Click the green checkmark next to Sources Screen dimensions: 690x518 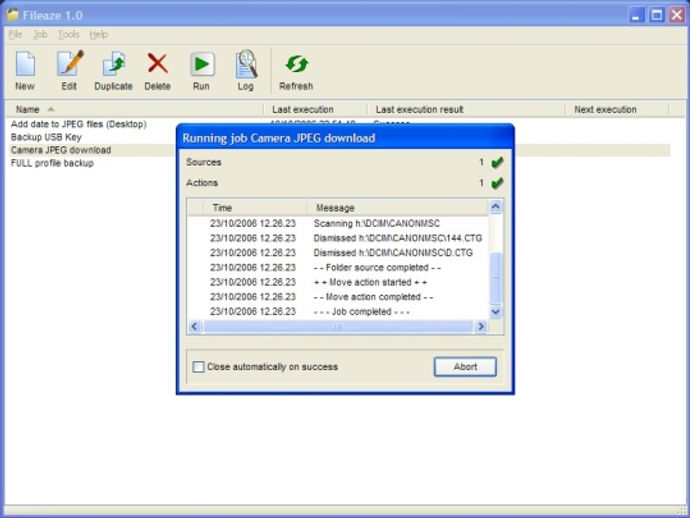(497, 162)
